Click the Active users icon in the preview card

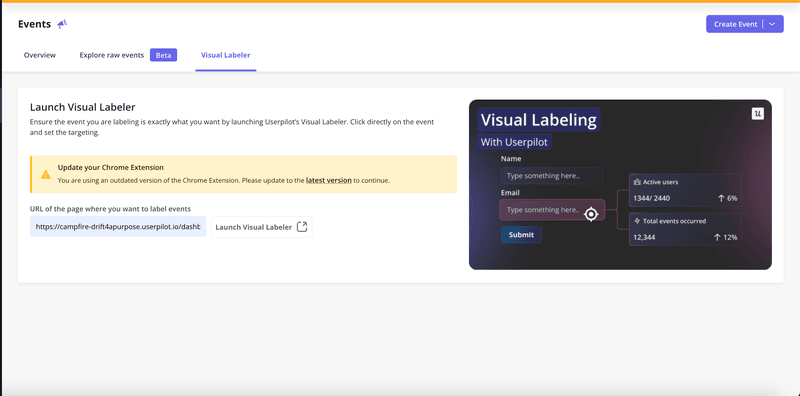click(637, 182)
